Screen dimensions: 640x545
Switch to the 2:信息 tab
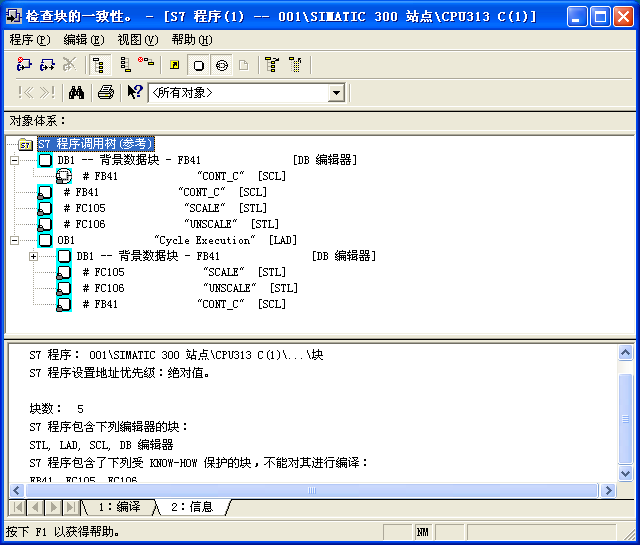[192, 507]
